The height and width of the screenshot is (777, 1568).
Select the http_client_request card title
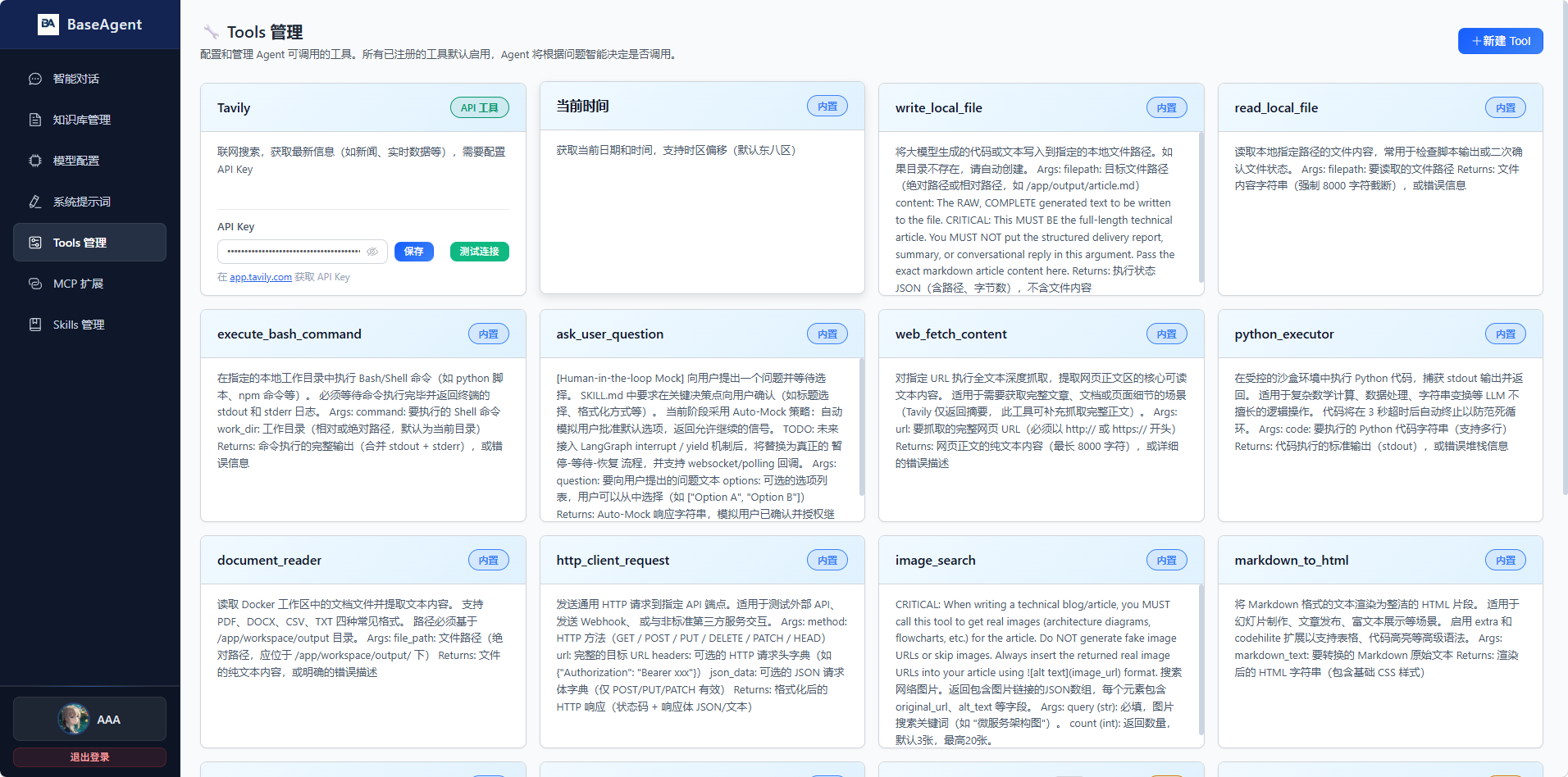[x=613, y=561]
